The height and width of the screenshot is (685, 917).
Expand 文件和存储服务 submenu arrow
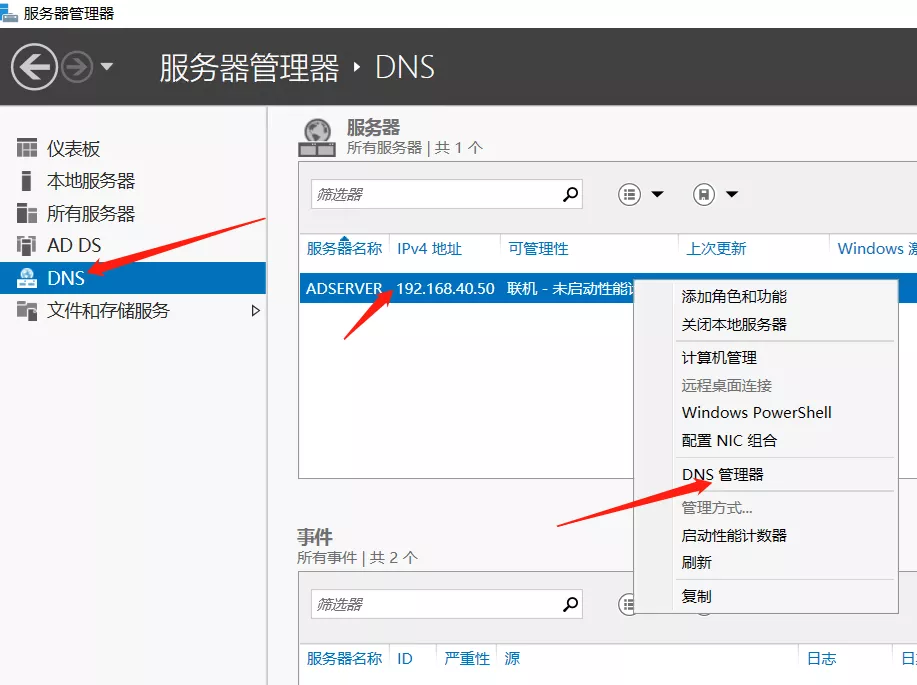[255, 311]
